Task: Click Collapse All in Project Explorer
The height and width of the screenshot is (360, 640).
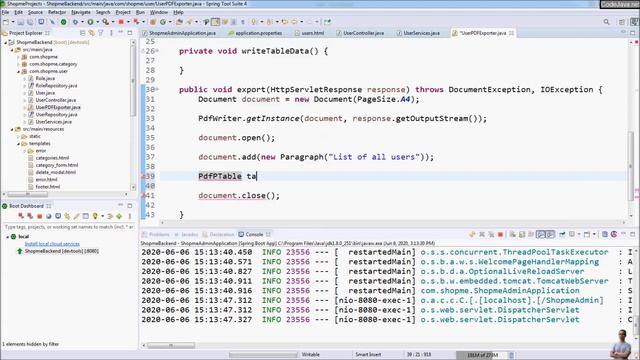Action: pos(83,33)
